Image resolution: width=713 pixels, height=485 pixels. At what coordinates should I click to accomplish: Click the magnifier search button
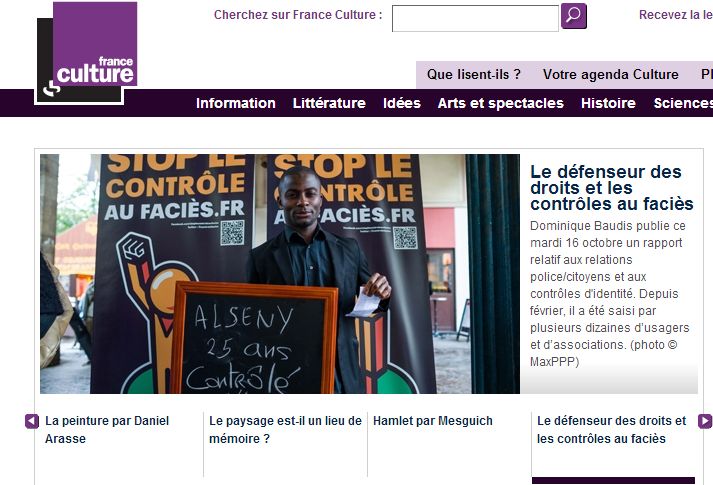click(x=573, y=16)
